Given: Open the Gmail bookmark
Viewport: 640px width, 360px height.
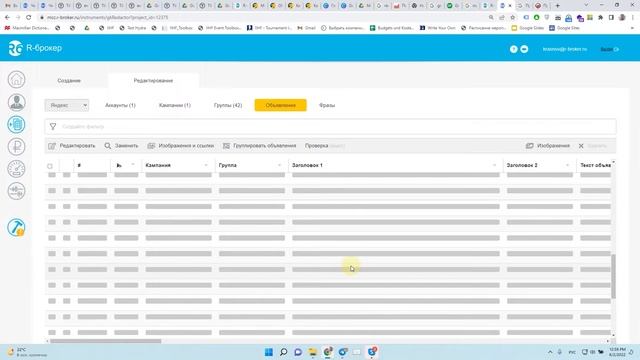Looking at the screenshot, I should click(307, 28).
